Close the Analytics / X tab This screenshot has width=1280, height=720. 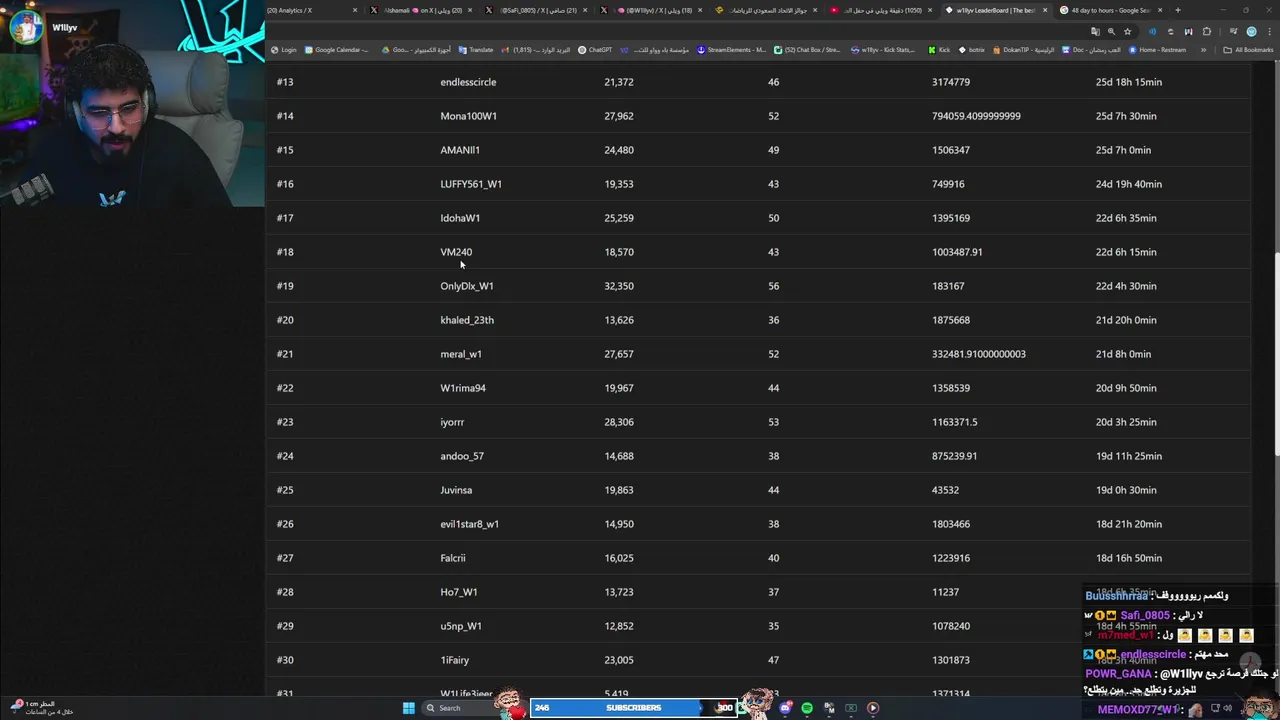354,10
